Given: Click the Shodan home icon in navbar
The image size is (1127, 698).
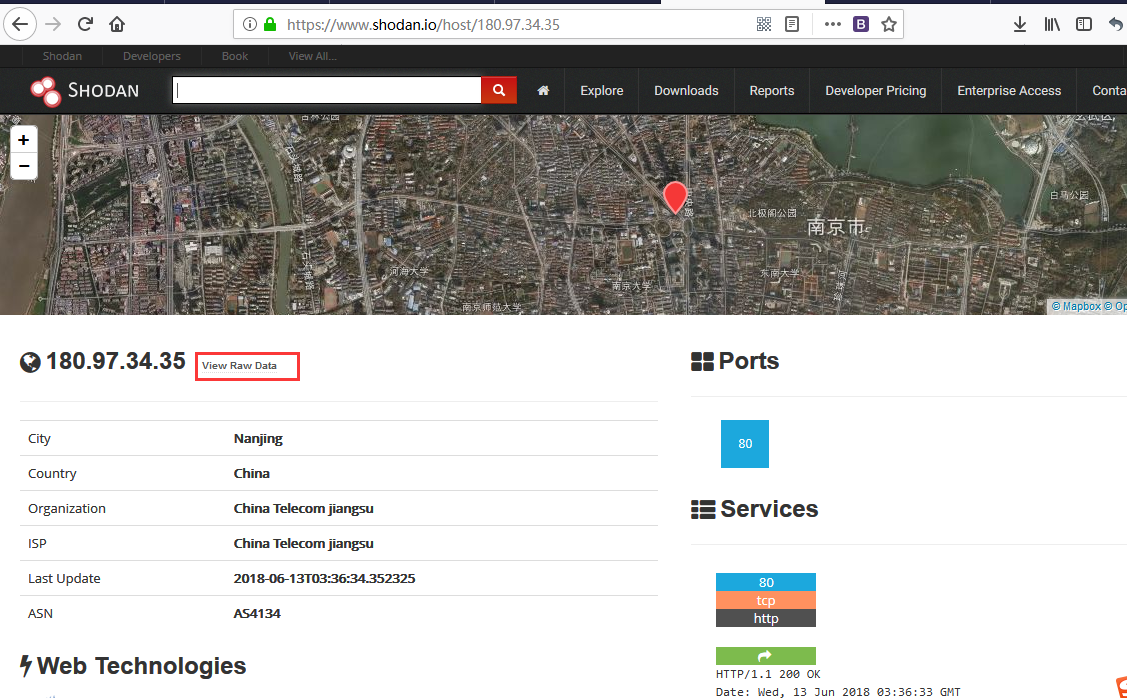Looking at the screenshot, I should 543,90.
